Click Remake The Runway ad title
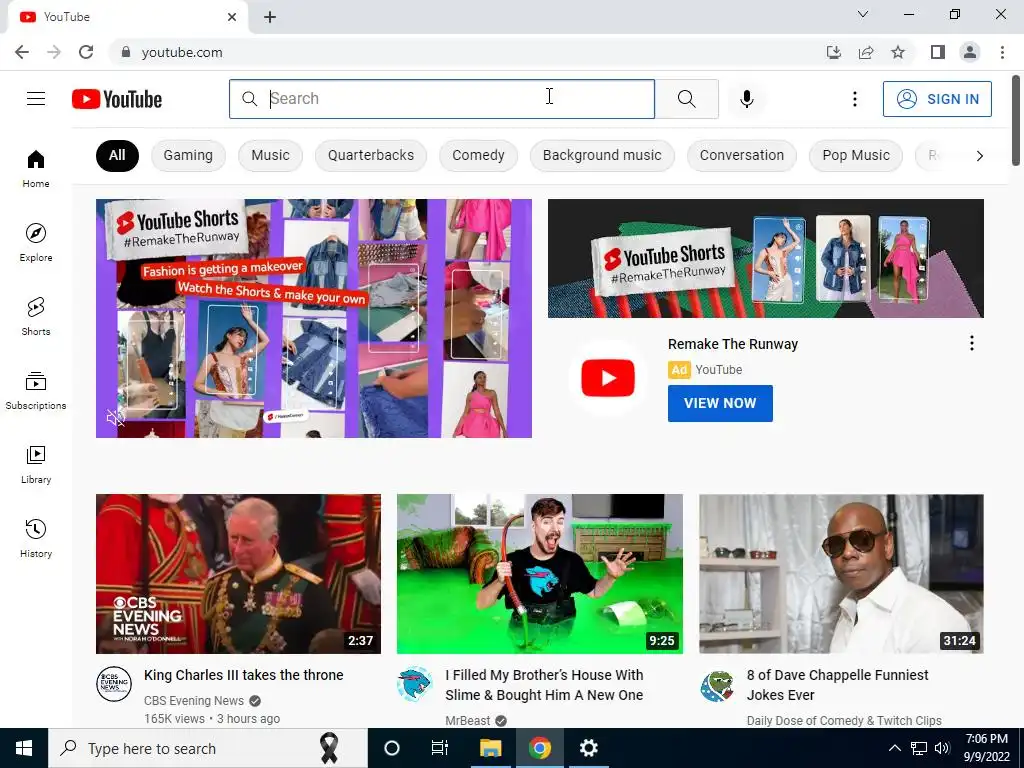The height and width of the screenshot is (768, 1024). [733, 344]
